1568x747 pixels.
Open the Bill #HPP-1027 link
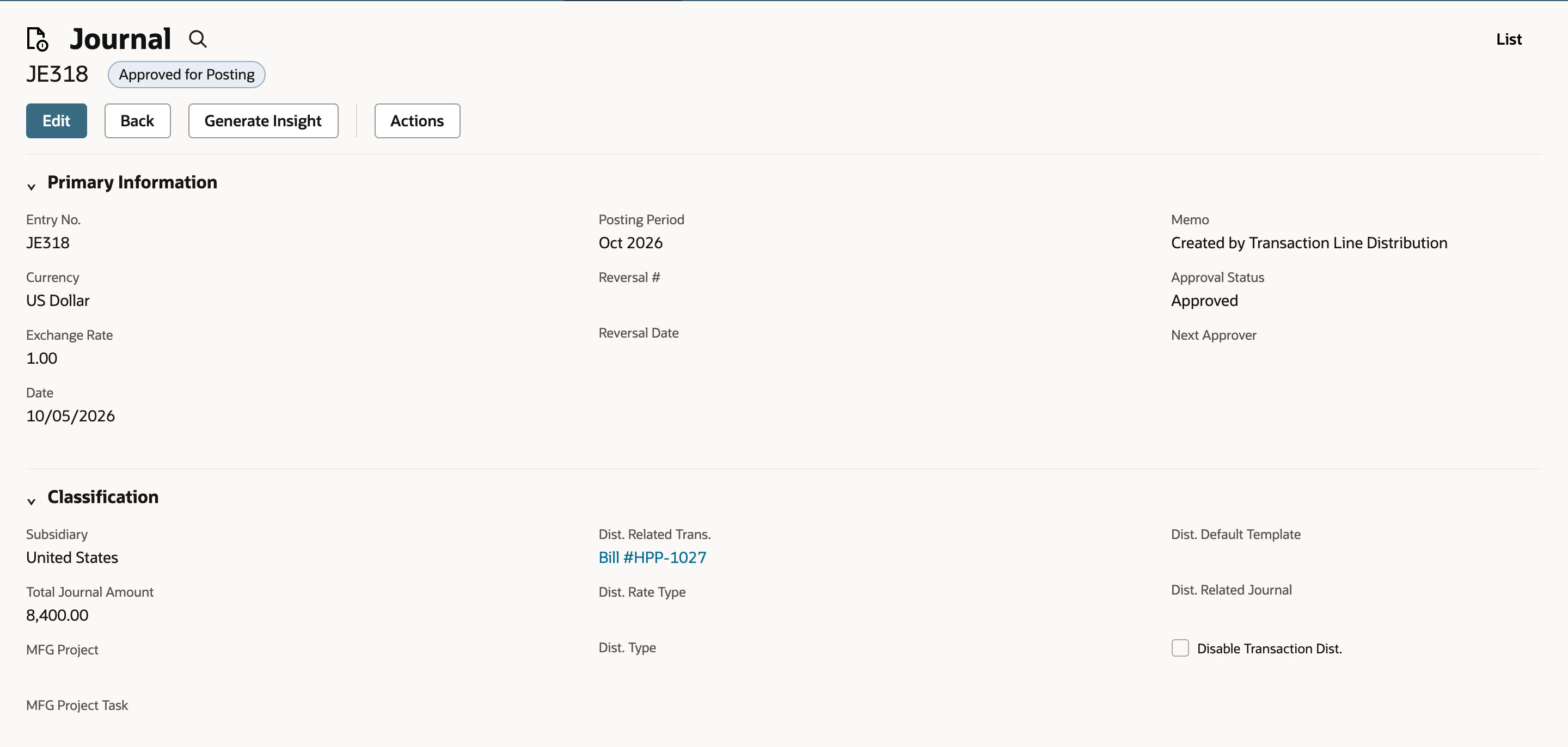click(x=652, y=557)
